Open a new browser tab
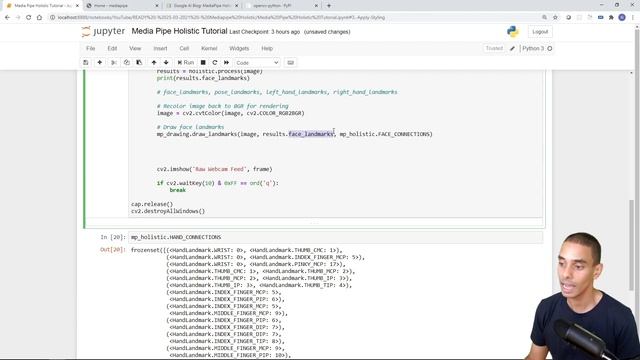The image size is (640, 360). tap(329, 6)
